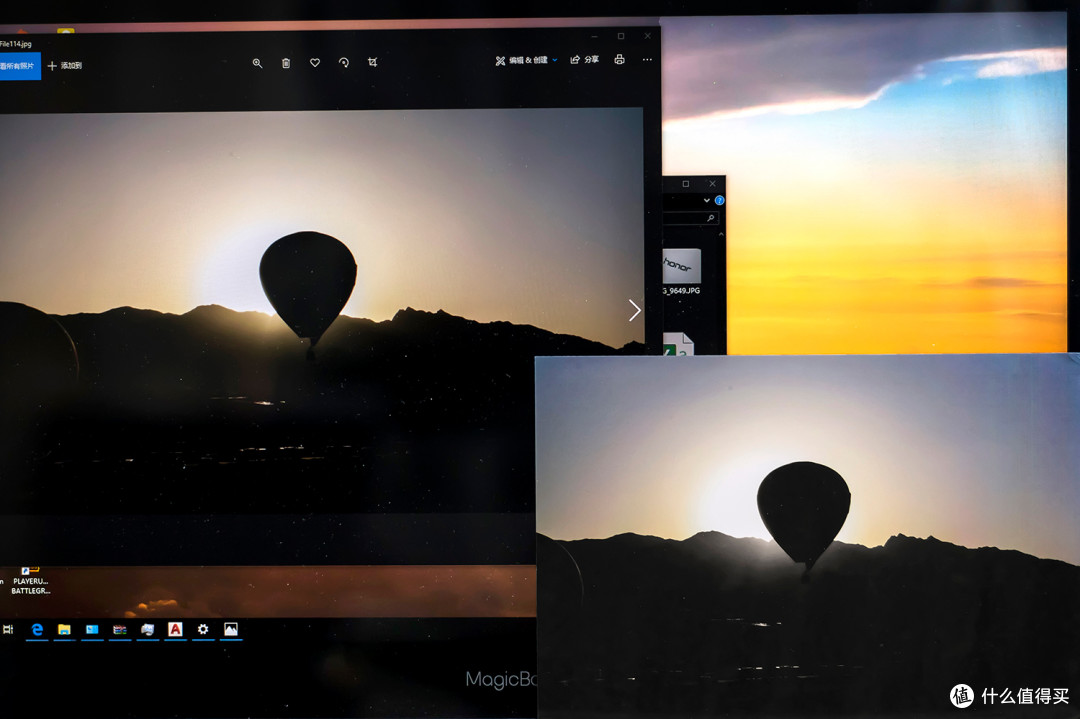Open the 编辑 & 创建 dropdown
This screenshot has height=719, width=1080.
coord(526,61)
